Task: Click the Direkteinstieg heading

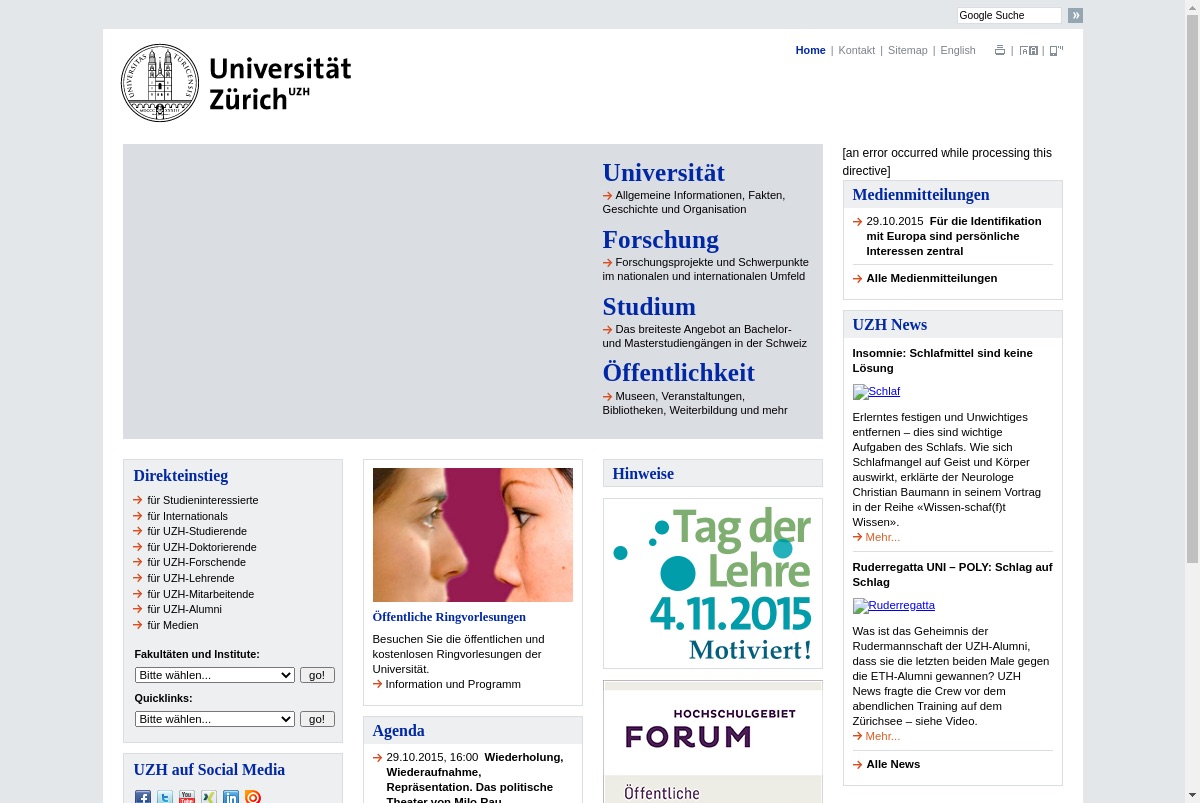Action: click(x=181, y=476)
